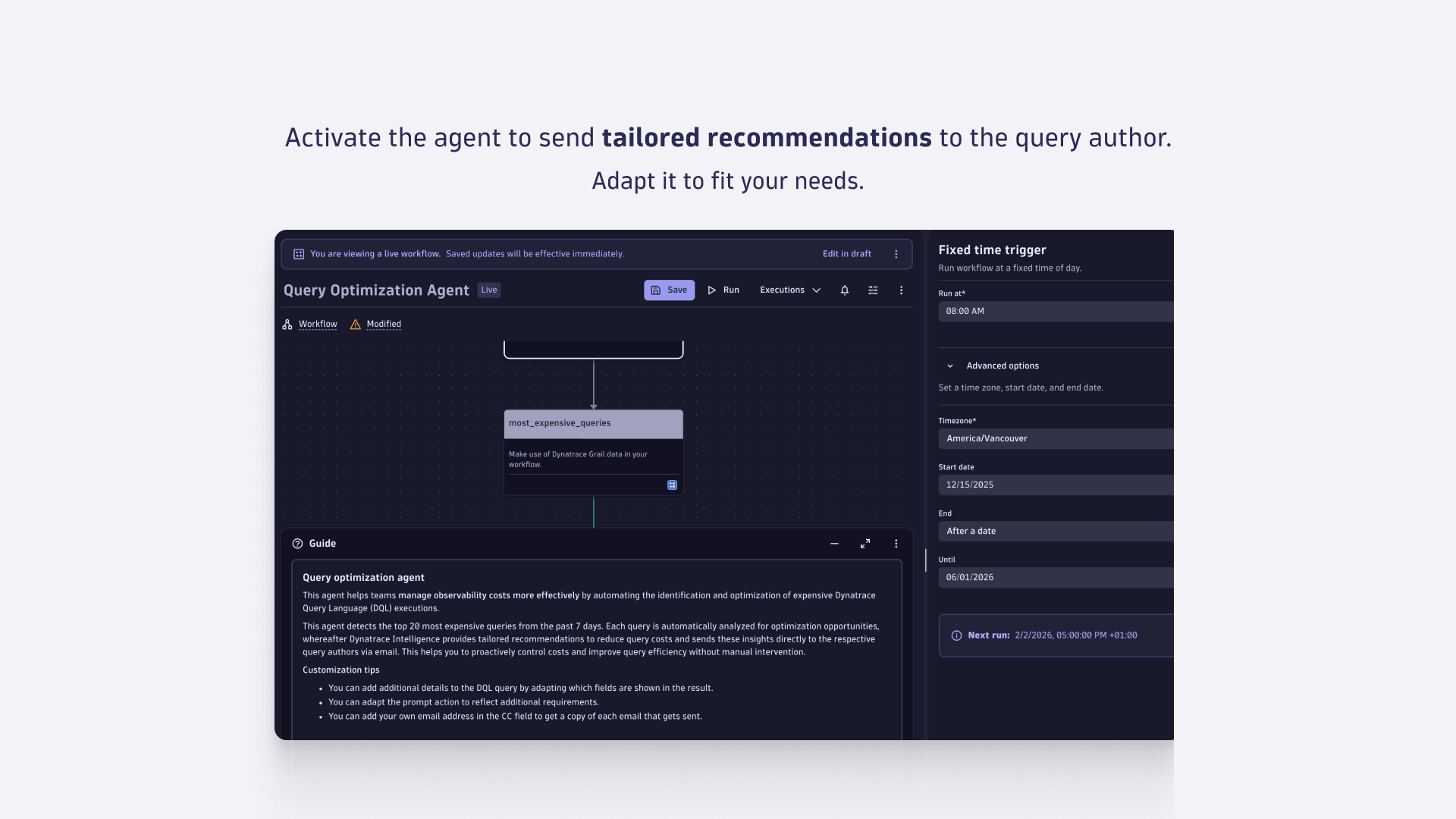Image resolution: width=1456 pixels, height=819 pixels.
Task: Click the icon in the live workflow banner
Action: point(300,253)
